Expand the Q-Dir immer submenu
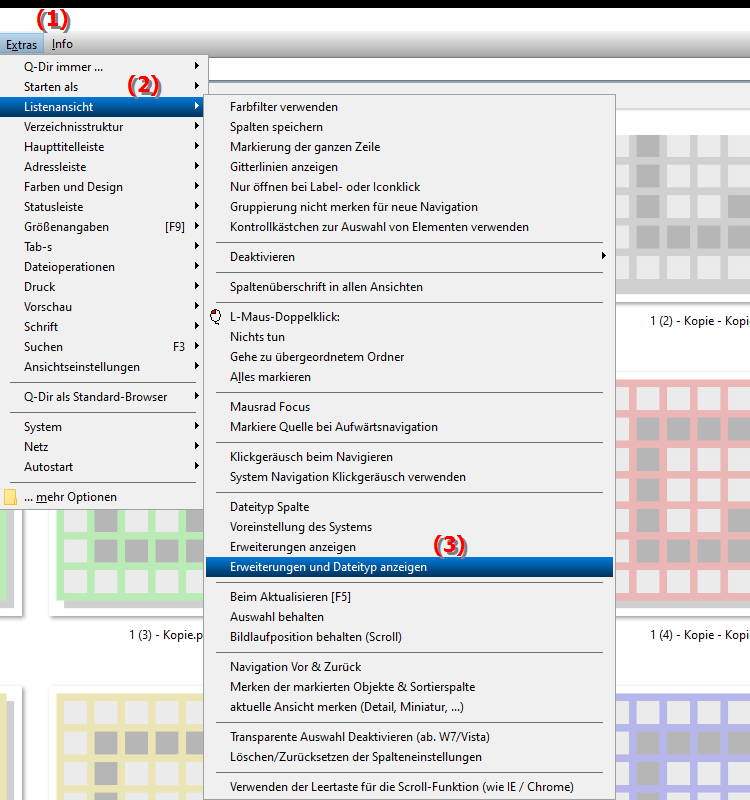The image size is (750, 800). tap(102, 67)
